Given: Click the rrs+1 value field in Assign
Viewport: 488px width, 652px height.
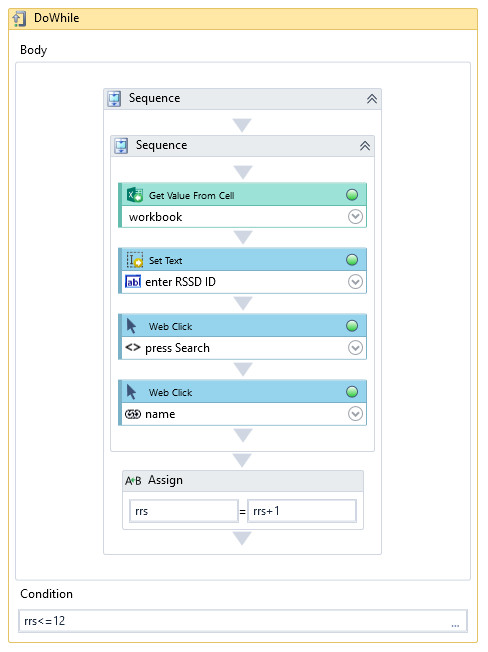Looking at the screenshot, I should click(302, 511).
